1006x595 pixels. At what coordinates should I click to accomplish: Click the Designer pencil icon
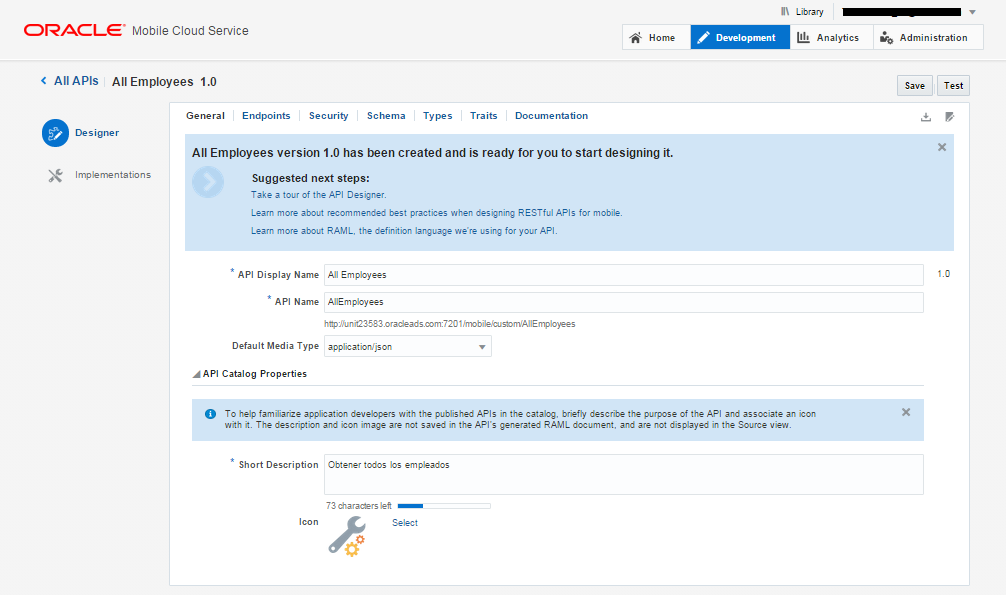(x=55, y=133)
